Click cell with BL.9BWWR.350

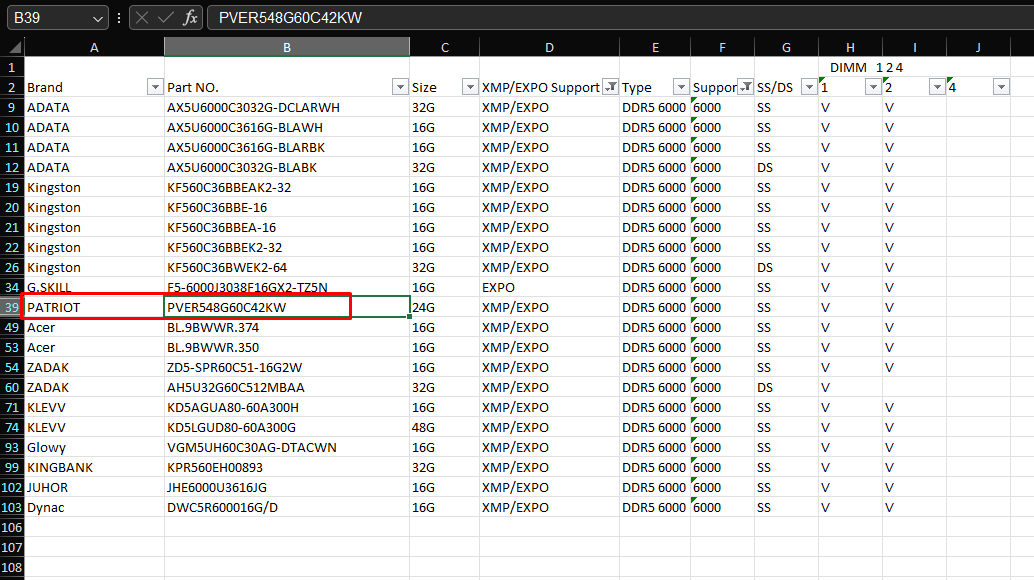pos(287,347)
